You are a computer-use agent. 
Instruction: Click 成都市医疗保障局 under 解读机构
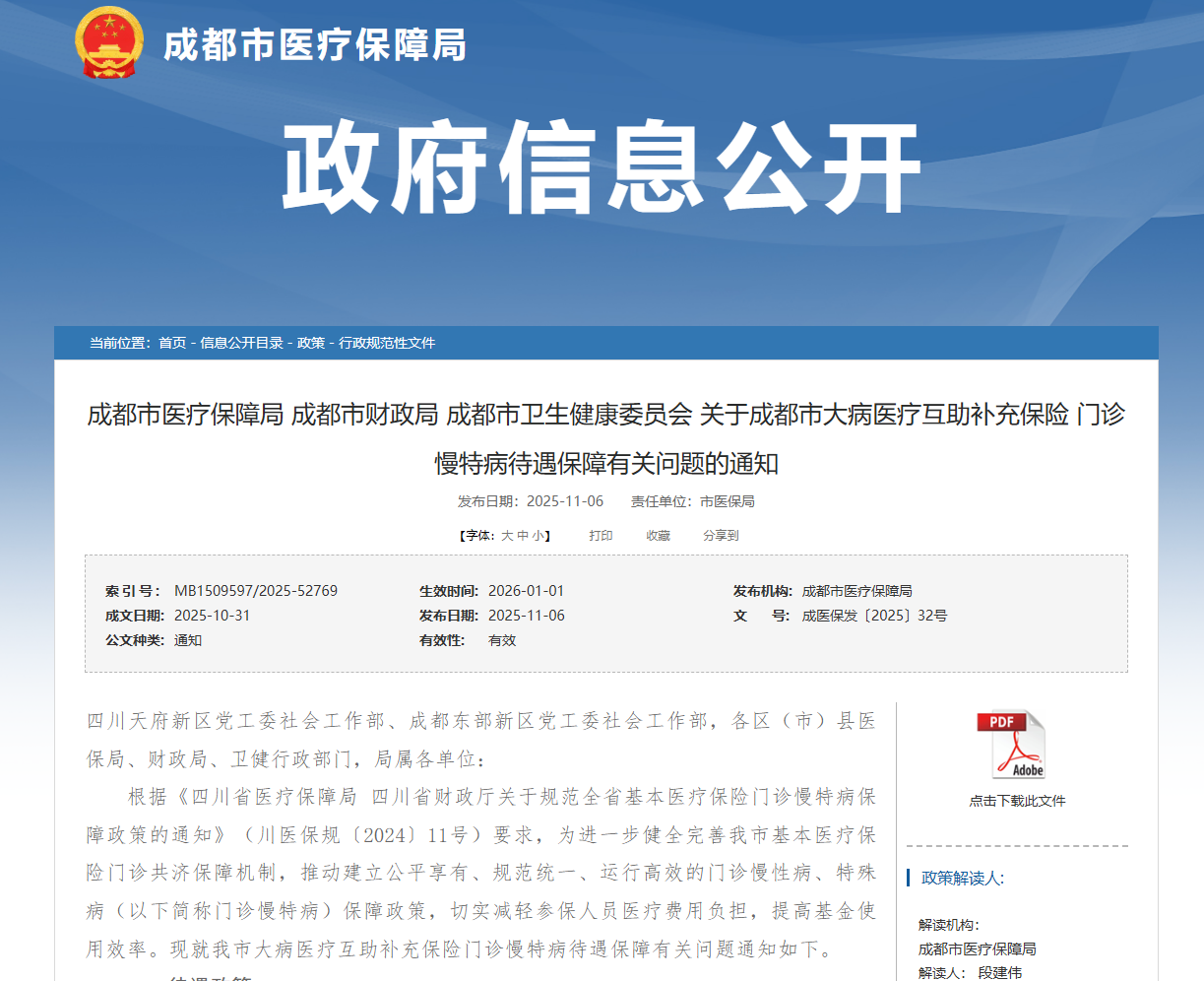[977, 948]
